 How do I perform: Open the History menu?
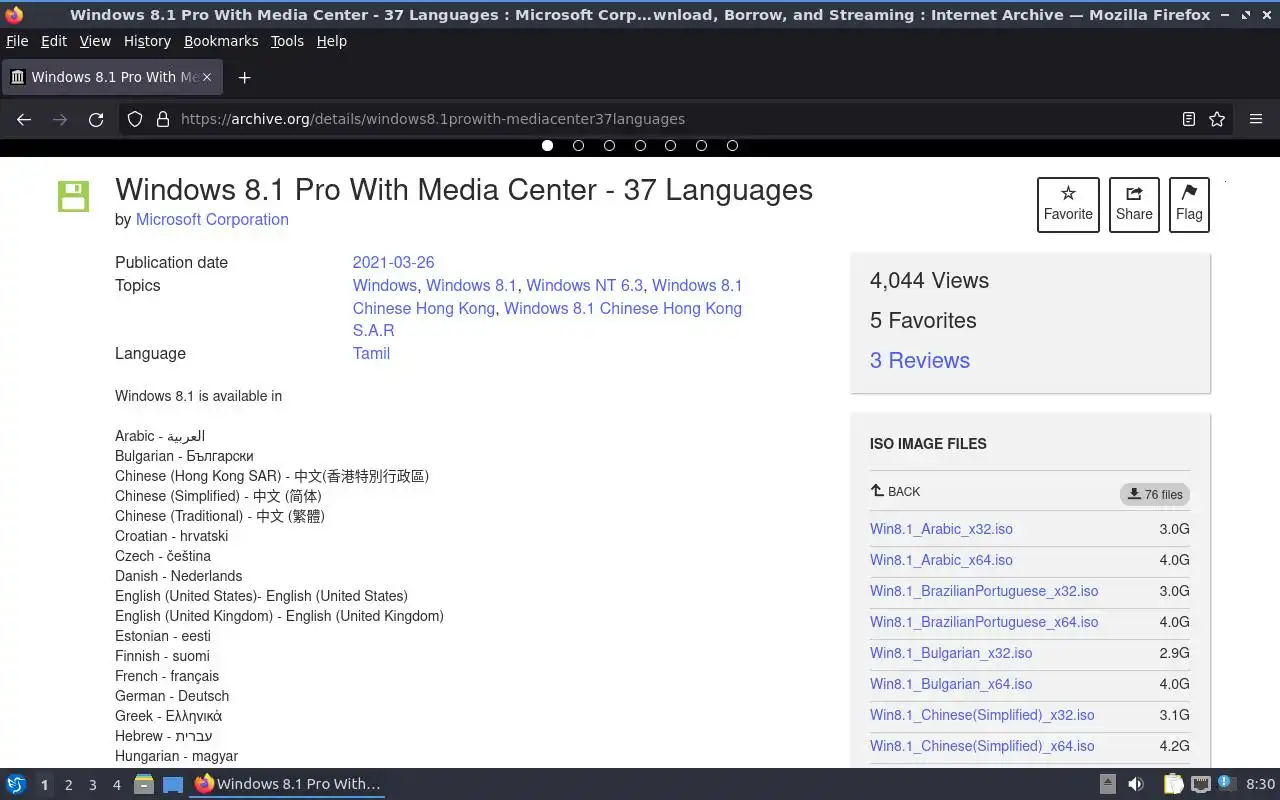click(x=147, y=41)
